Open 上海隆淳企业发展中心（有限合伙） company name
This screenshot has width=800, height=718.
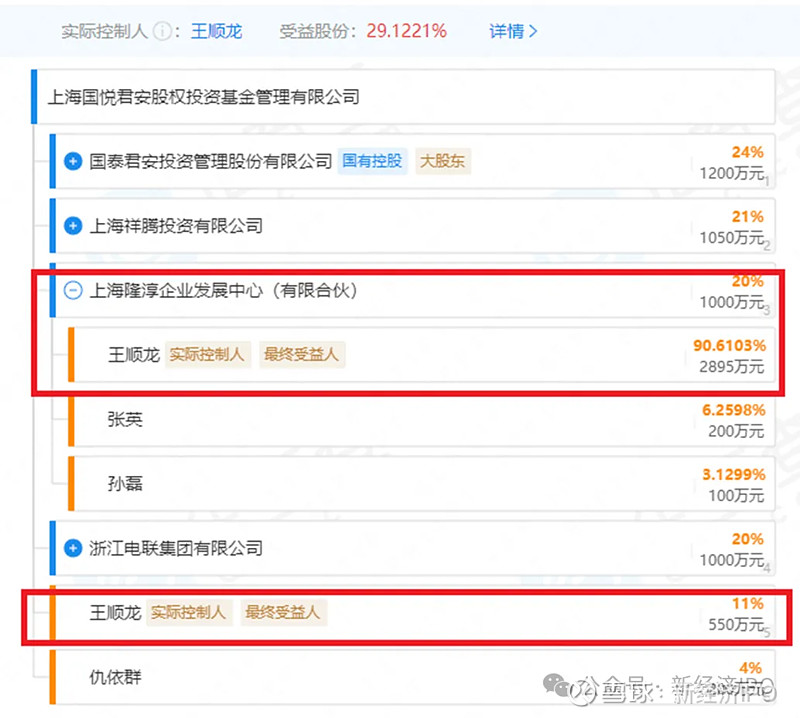point(223,291)
